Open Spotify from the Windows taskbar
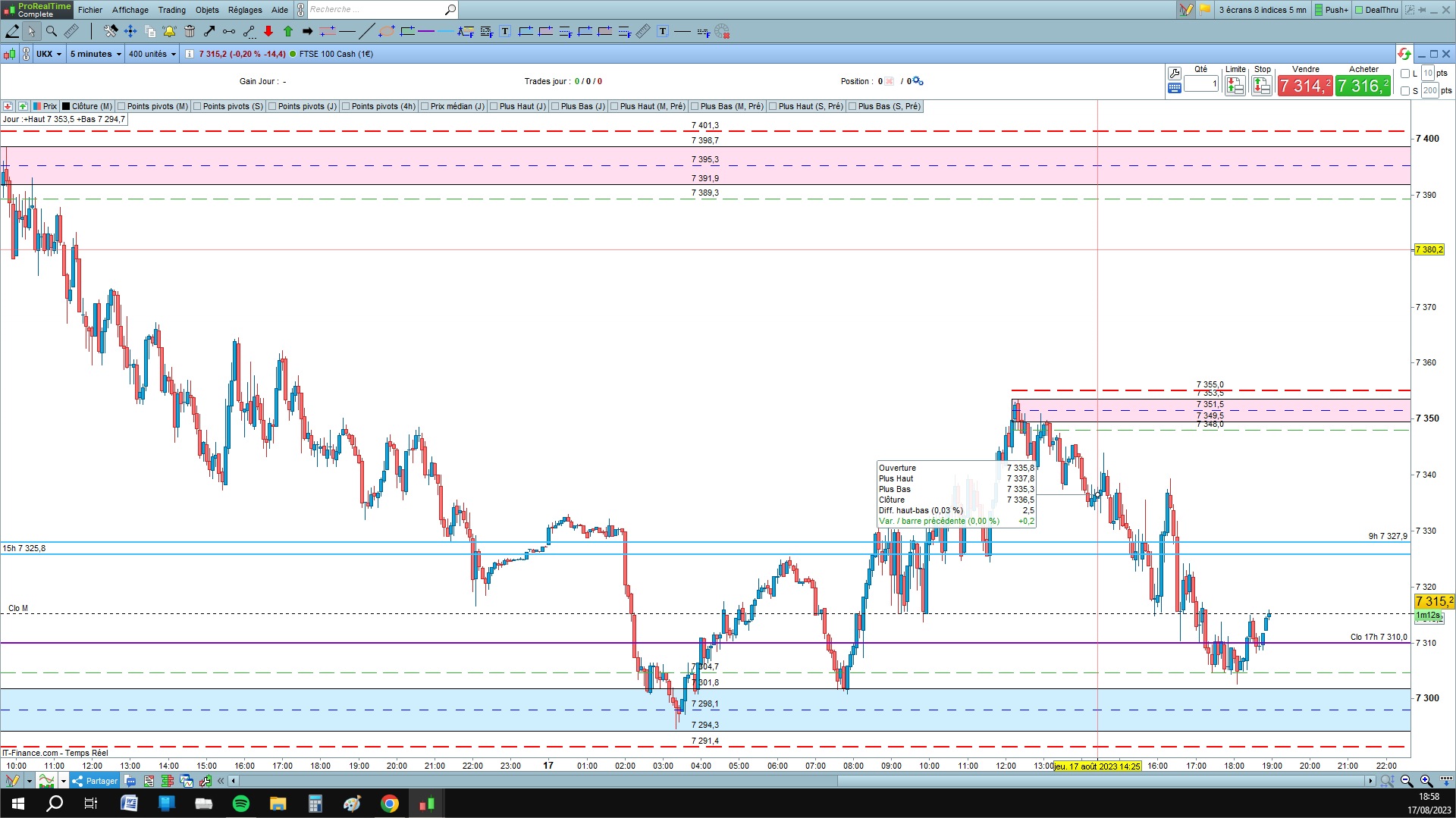The width and height of the screenshot is (1456, 818). click(x=241, y=804)
